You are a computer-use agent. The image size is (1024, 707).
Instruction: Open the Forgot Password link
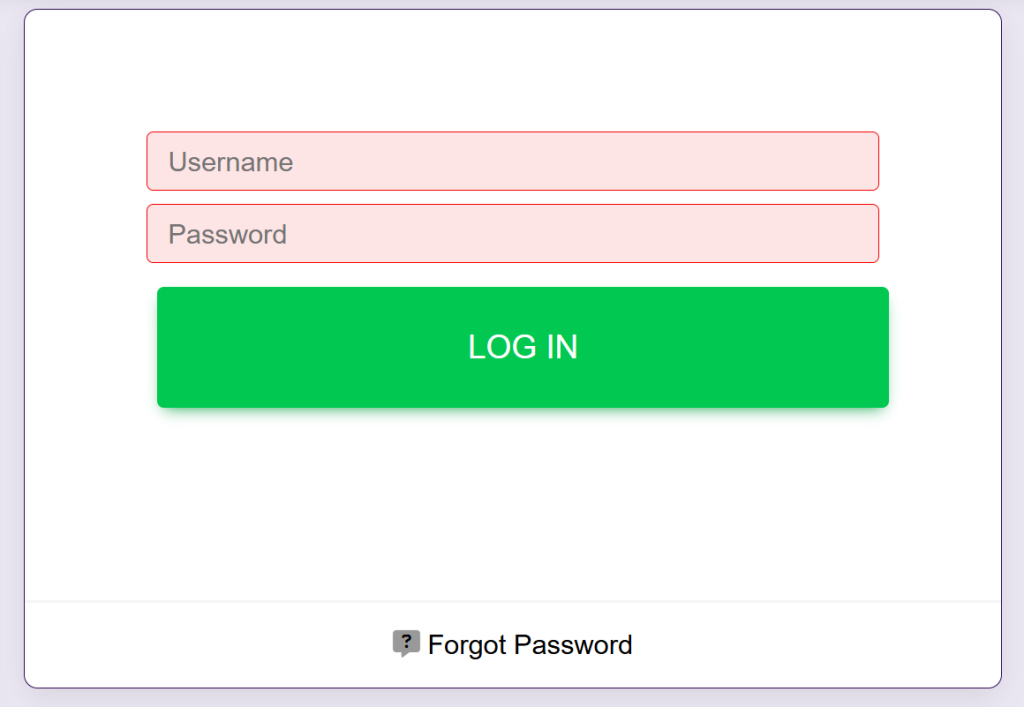[x=529, y=645]
